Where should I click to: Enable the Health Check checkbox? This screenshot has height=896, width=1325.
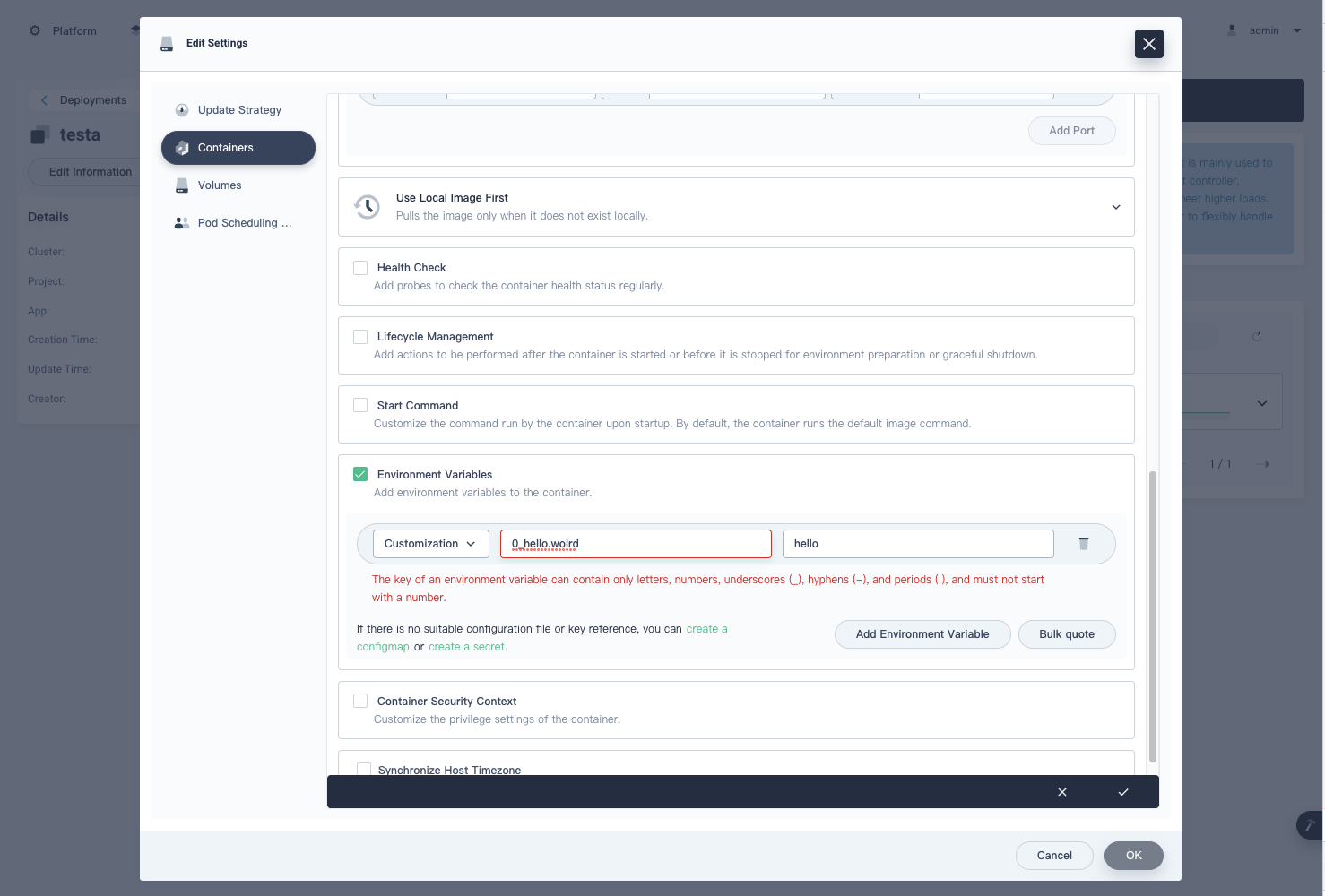[x=360, y=267]
